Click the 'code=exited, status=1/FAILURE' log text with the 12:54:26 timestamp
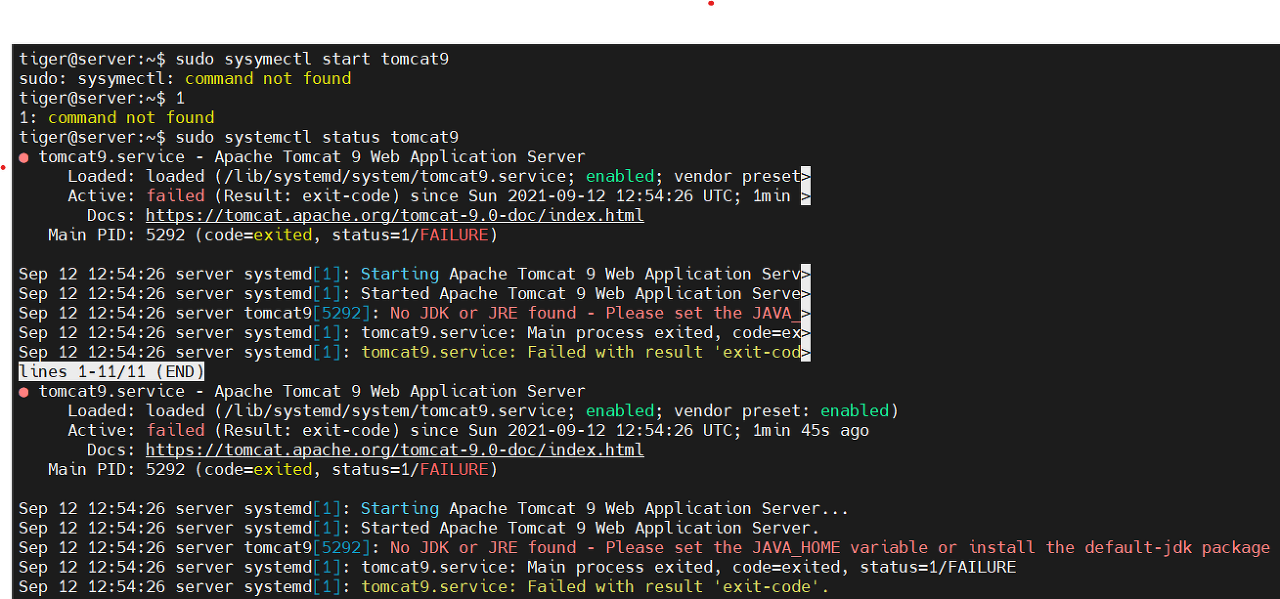Image resolution: width=1280 pixels, height=599 pixels. [874, 568]
